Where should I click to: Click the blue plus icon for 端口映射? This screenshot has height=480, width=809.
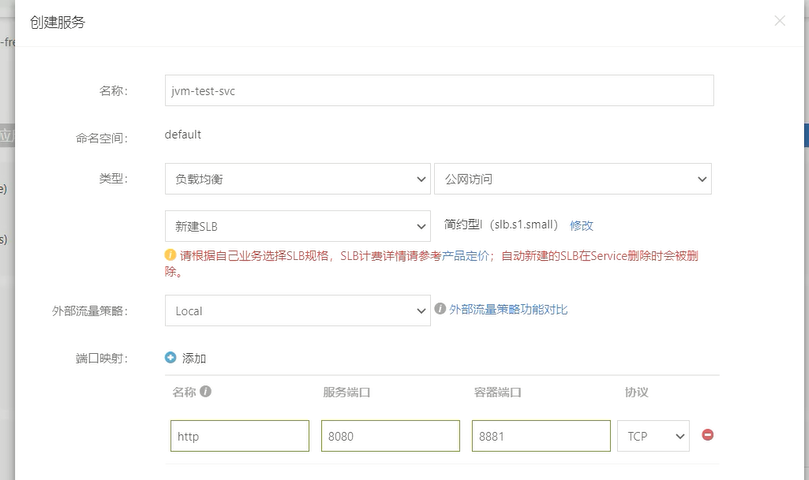click(171, 357)
